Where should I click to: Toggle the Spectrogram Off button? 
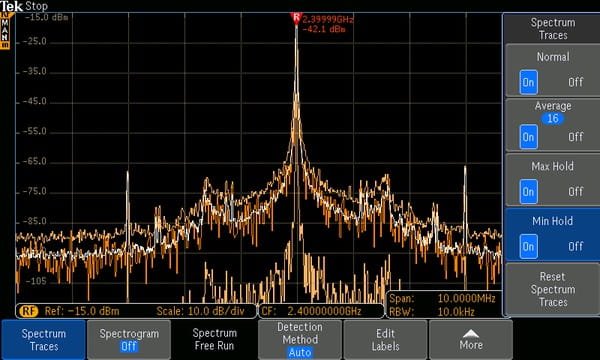click(x=129, y=340)
